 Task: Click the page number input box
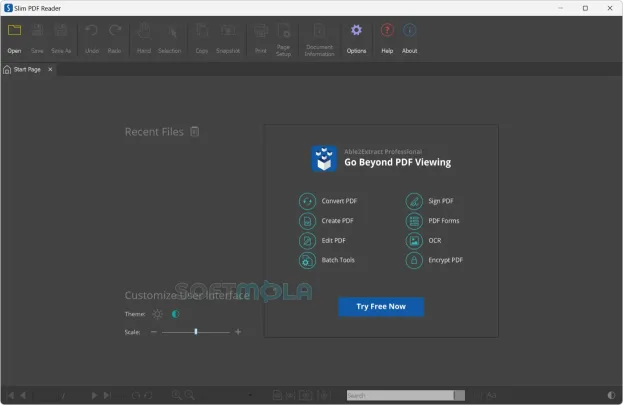point(46,395)
